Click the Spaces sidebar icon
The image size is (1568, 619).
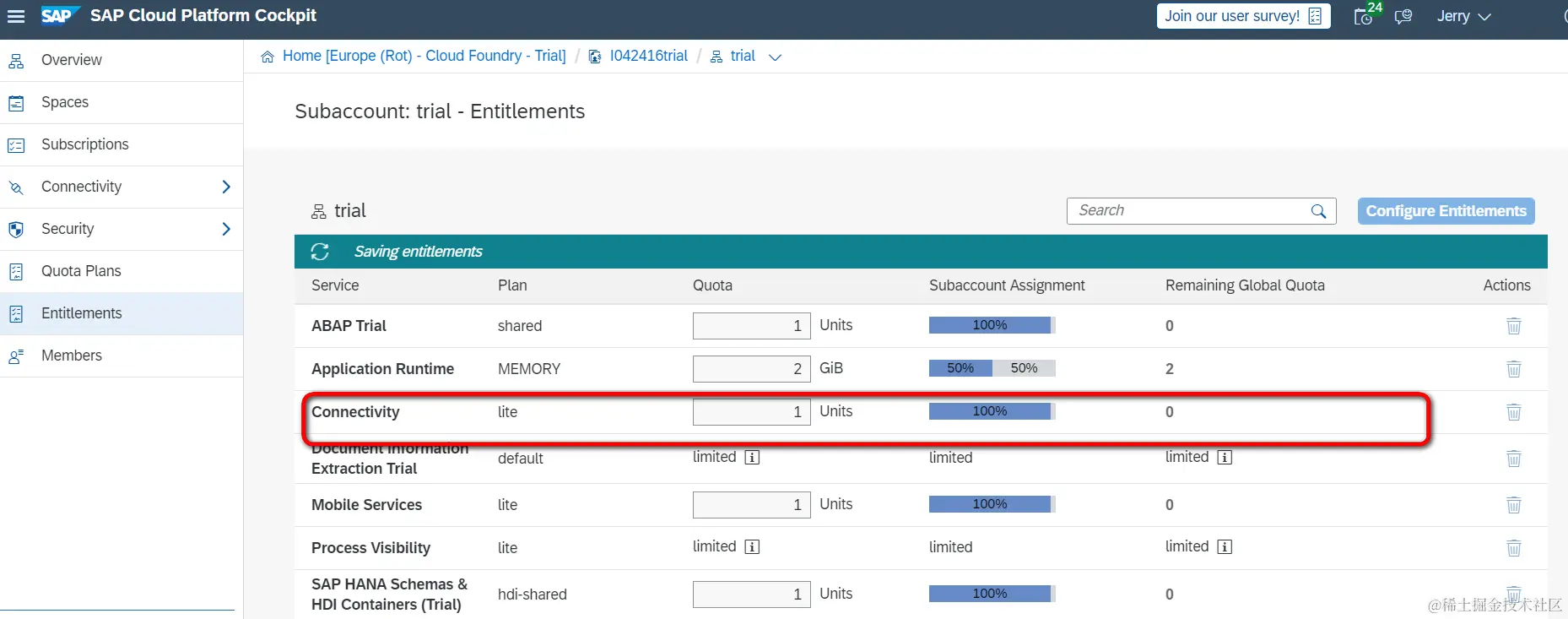click(x=16, y=103)
